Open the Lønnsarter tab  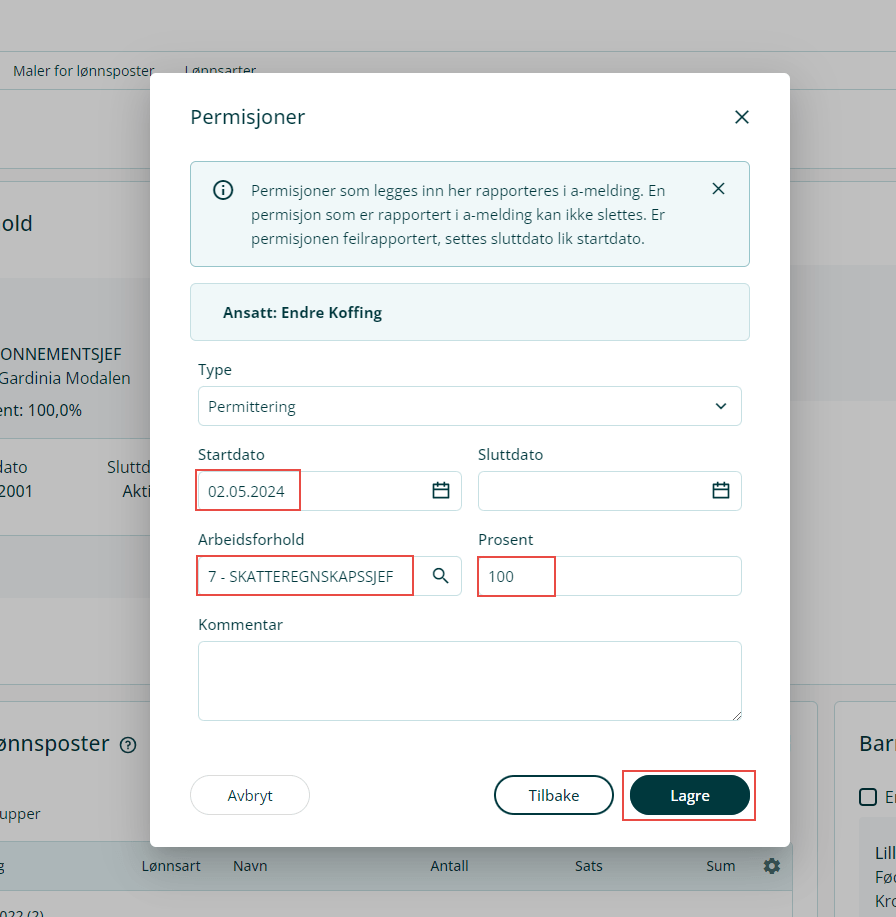pyautogui.click(x=220, y=71)
